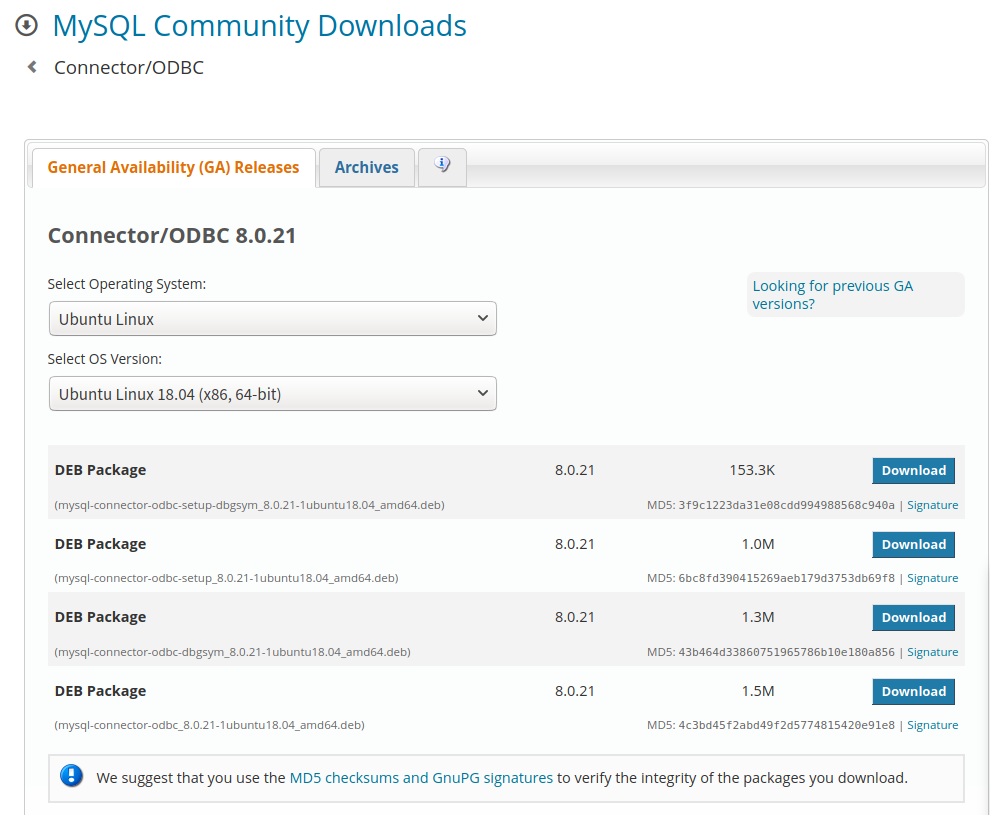Switch to the Archives tab
990x815 pixels.
(367, 167)
